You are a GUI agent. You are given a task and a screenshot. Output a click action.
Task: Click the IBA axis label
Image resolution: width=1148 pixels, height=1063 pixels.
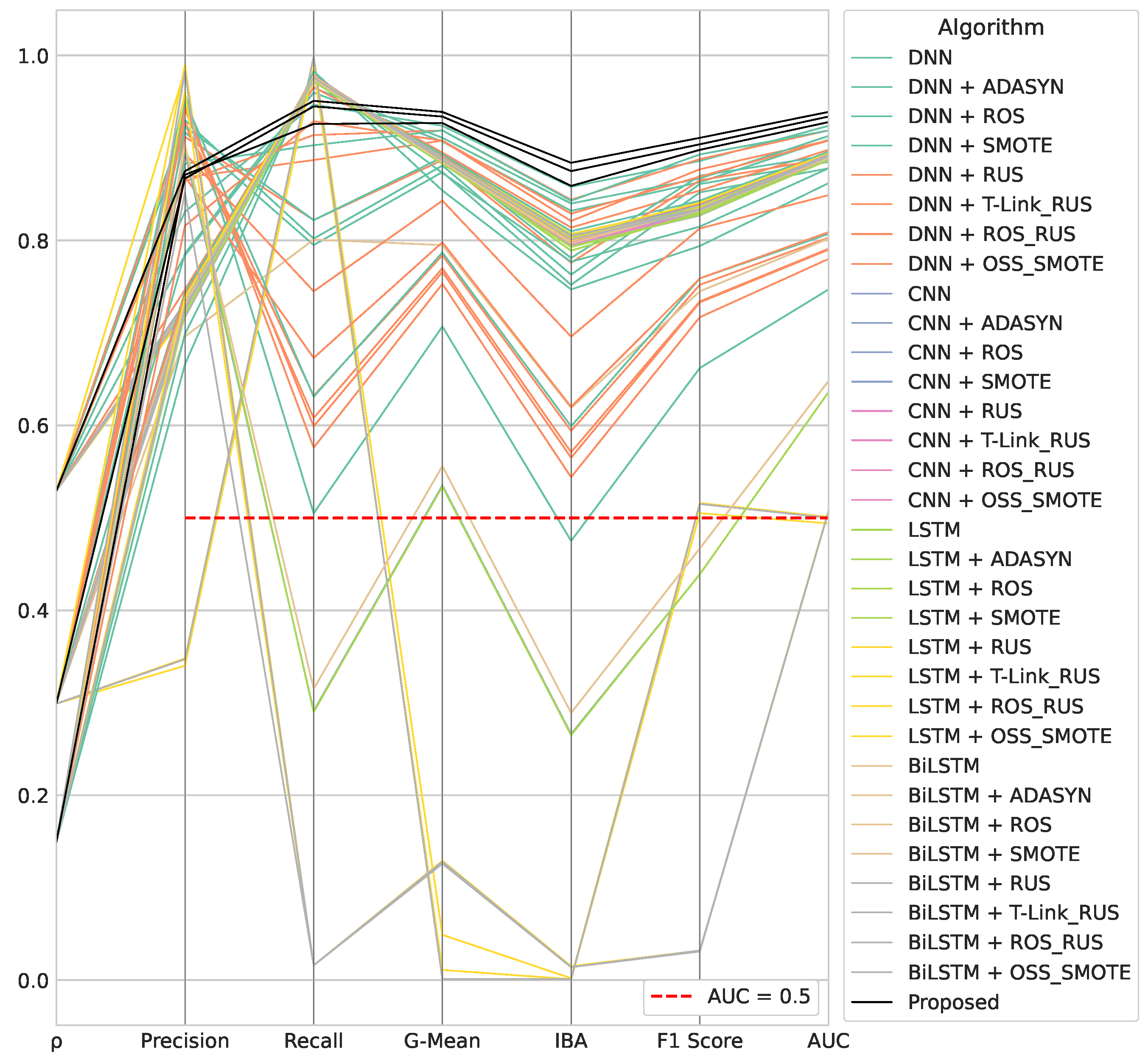571,1041
